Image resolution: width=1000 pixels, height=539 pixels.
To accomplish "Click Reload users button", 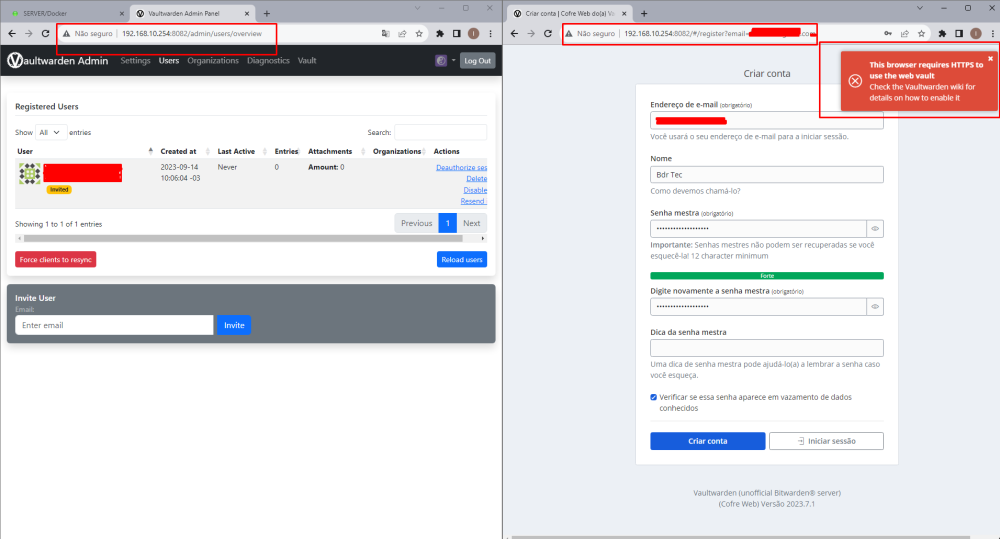I will [x=462, y=260].
